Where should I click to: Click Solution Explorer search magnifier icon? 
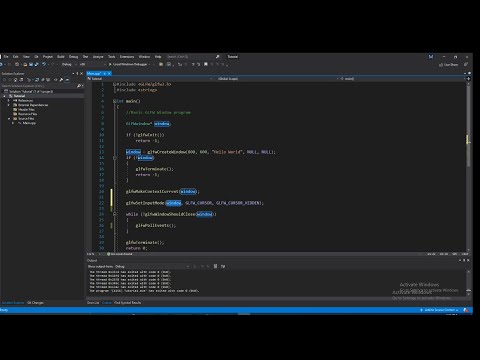79,86
